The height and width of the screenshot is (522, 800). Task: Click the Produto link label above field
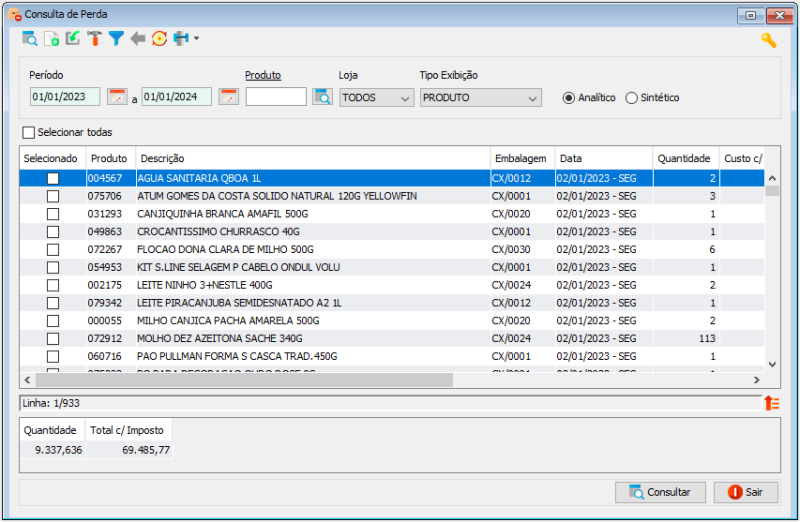click(x=263, y=76)
